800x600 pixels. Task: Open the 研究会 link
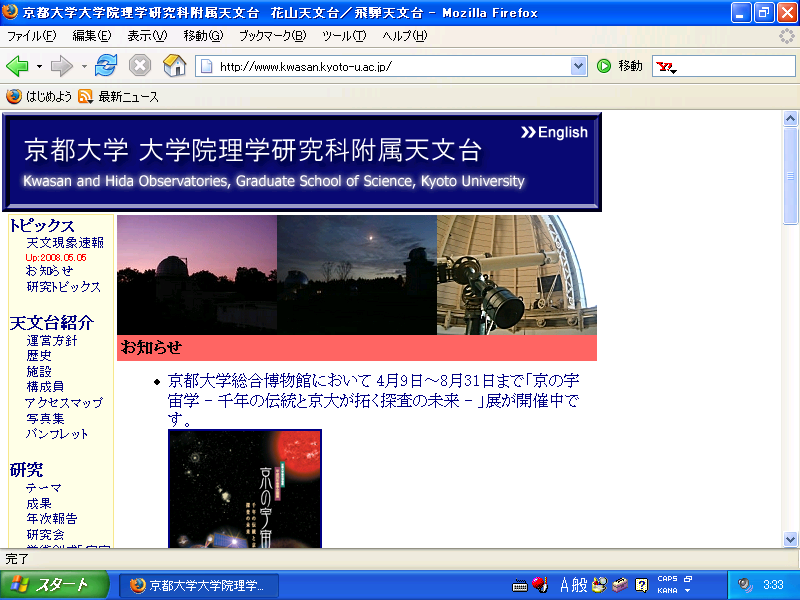(45, 535)
